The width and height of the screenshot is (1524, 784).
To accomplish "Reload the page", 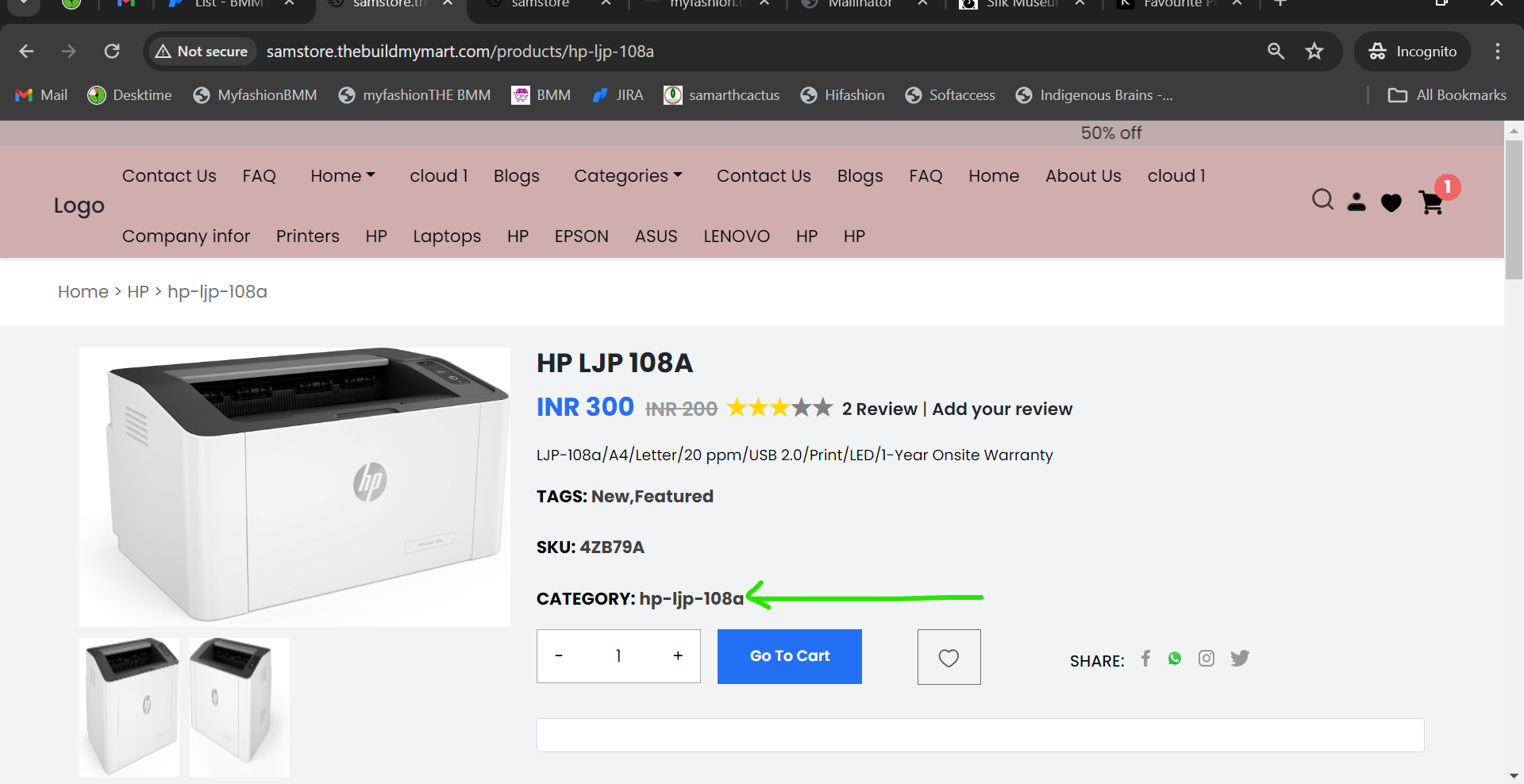I will (112, 52).
